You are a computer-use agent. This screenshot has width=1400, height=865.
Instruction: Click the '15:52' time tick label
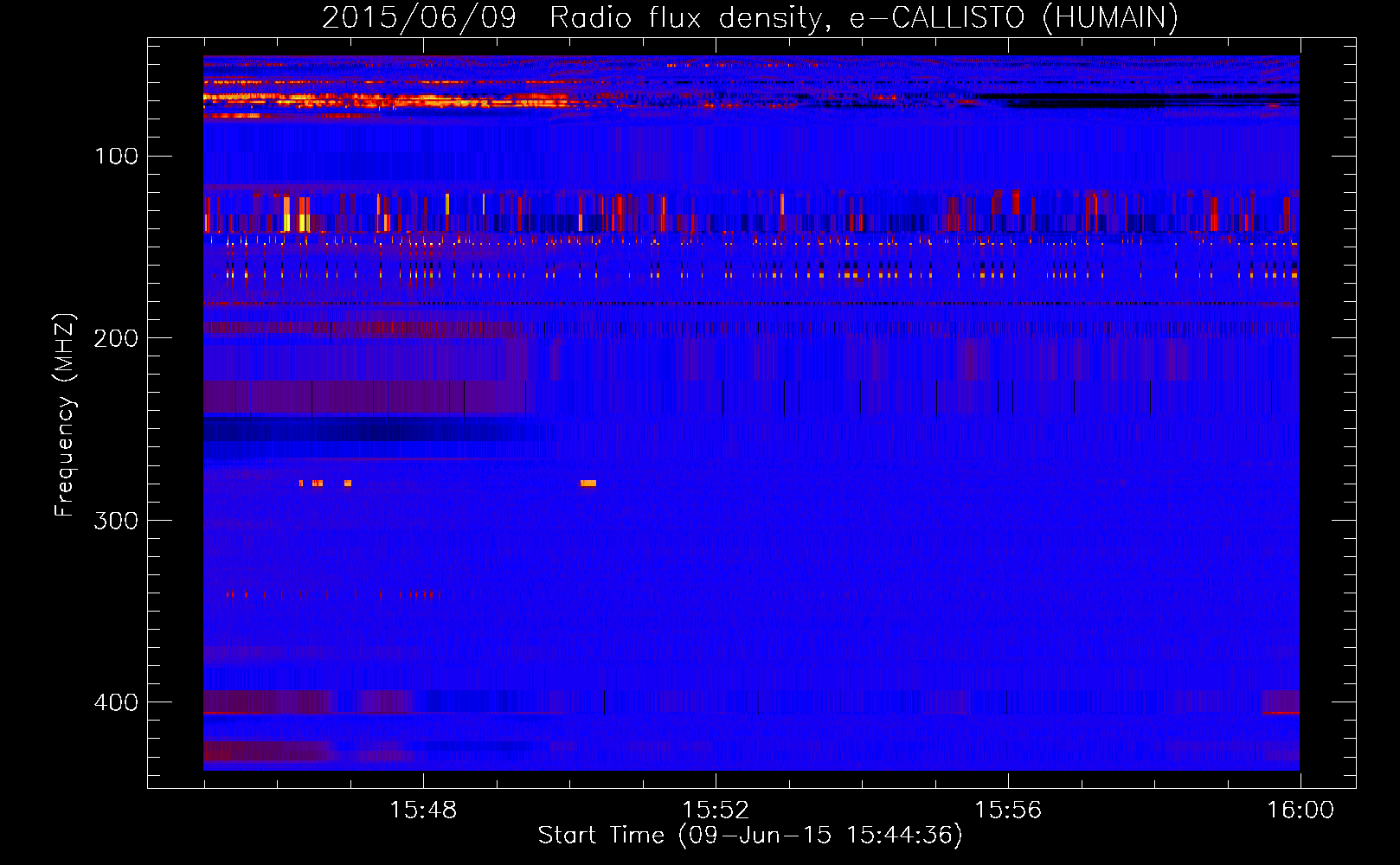[716, 811]
